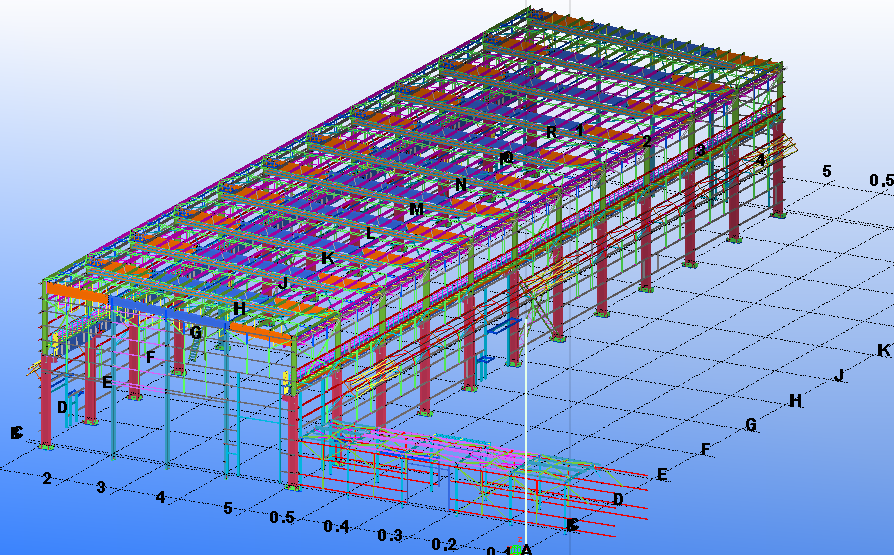Screen dimensions: 894x555
Task: Select grid label G inside the front gable
Action: pos(196,333)
